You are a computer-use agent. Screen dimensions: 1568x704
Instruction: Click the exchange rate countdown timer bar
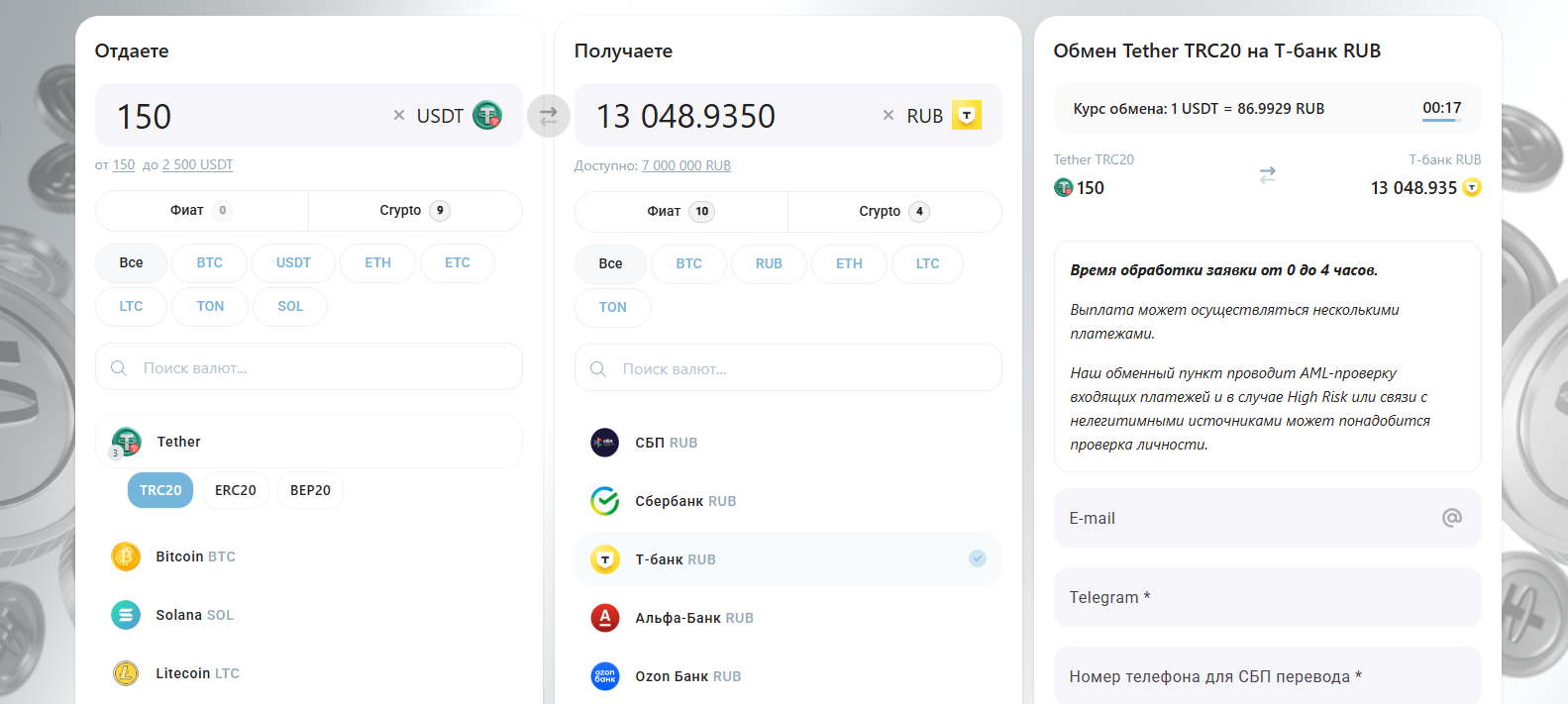tap(1441, 120)
